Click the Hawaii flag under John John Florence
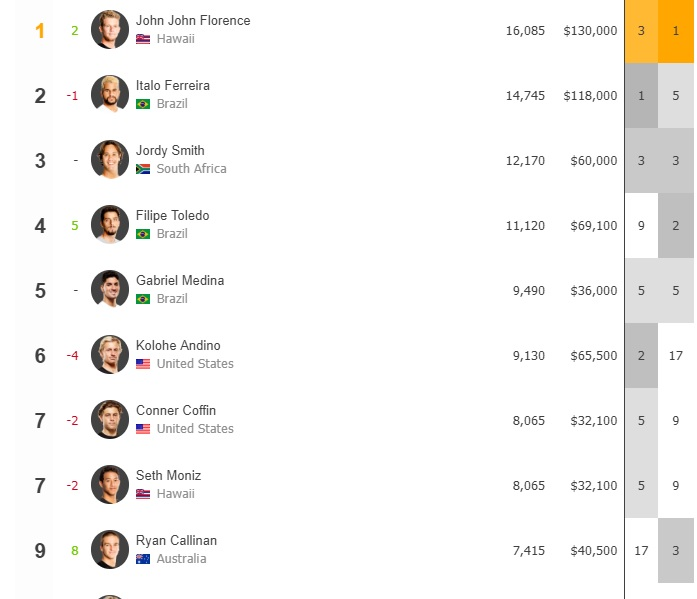This screenshot has width=697, height=599. coord(143,39)
